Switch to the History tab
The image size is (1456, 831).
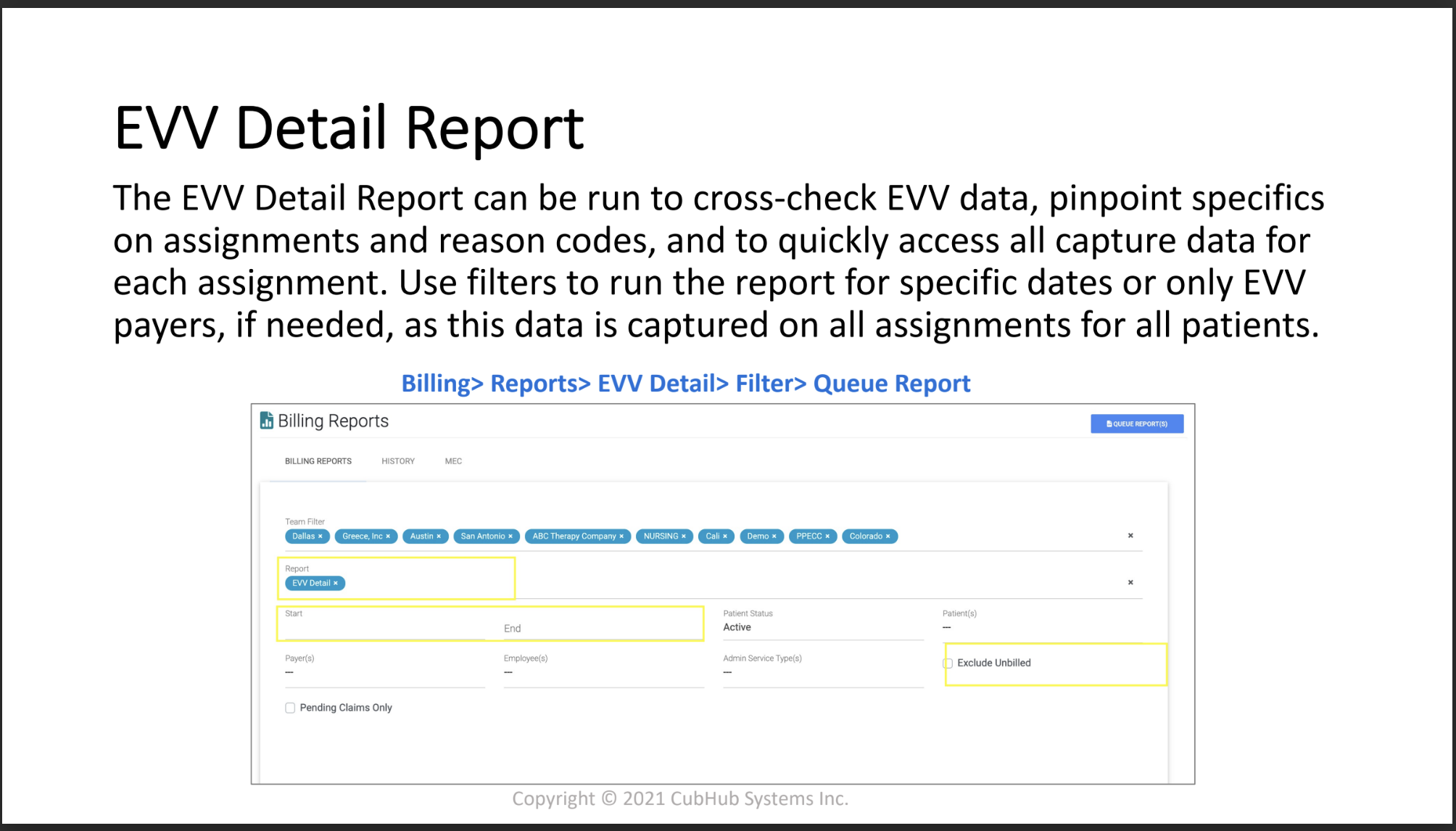coord(398,461)
